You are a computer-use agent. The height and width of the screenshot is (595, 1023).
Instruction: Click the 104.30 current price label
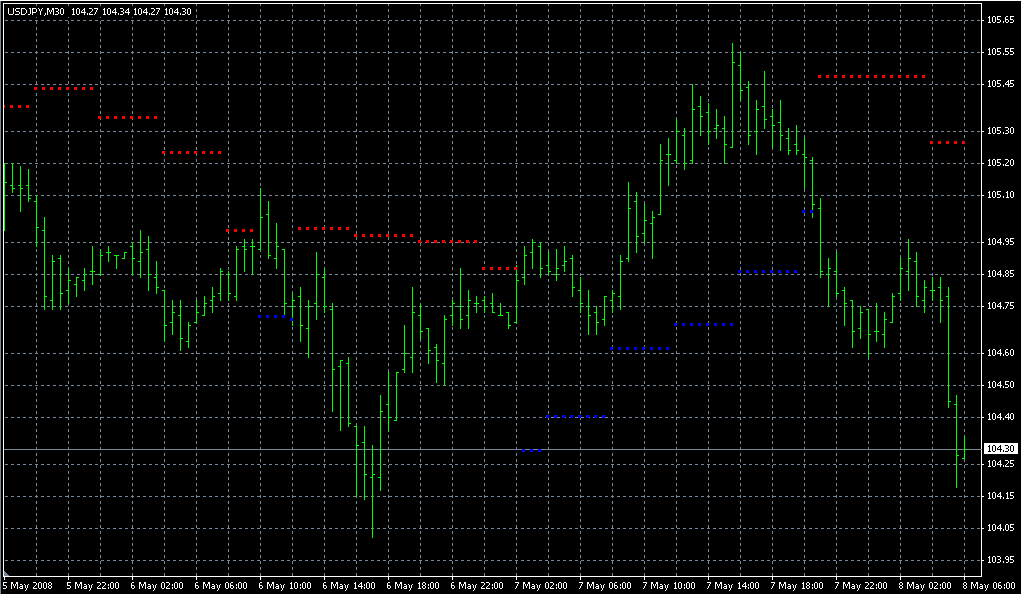coord(1000,449)
